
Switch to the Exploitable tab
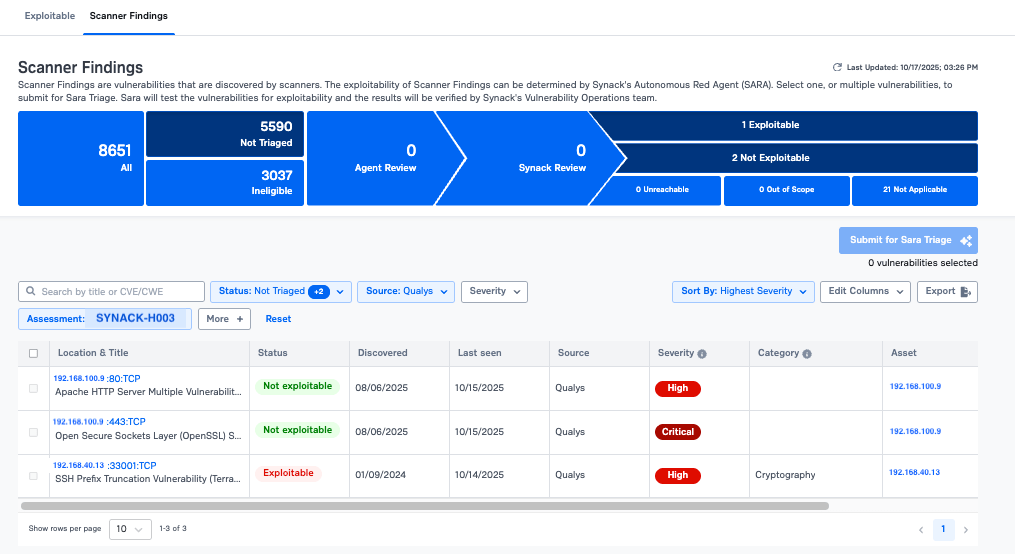point(49,17)
